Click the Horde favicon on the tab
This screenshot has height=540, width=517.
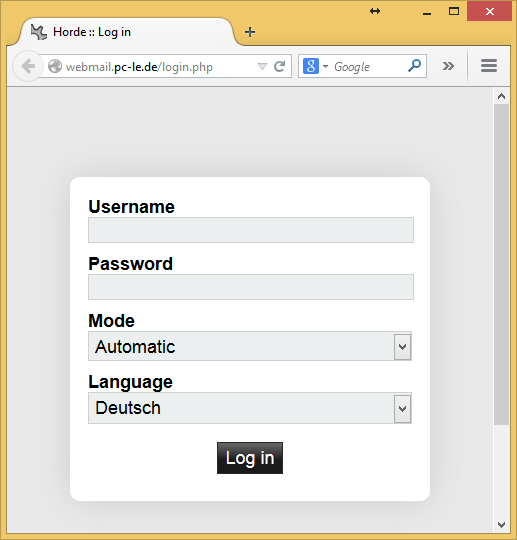tap(39, 32)
